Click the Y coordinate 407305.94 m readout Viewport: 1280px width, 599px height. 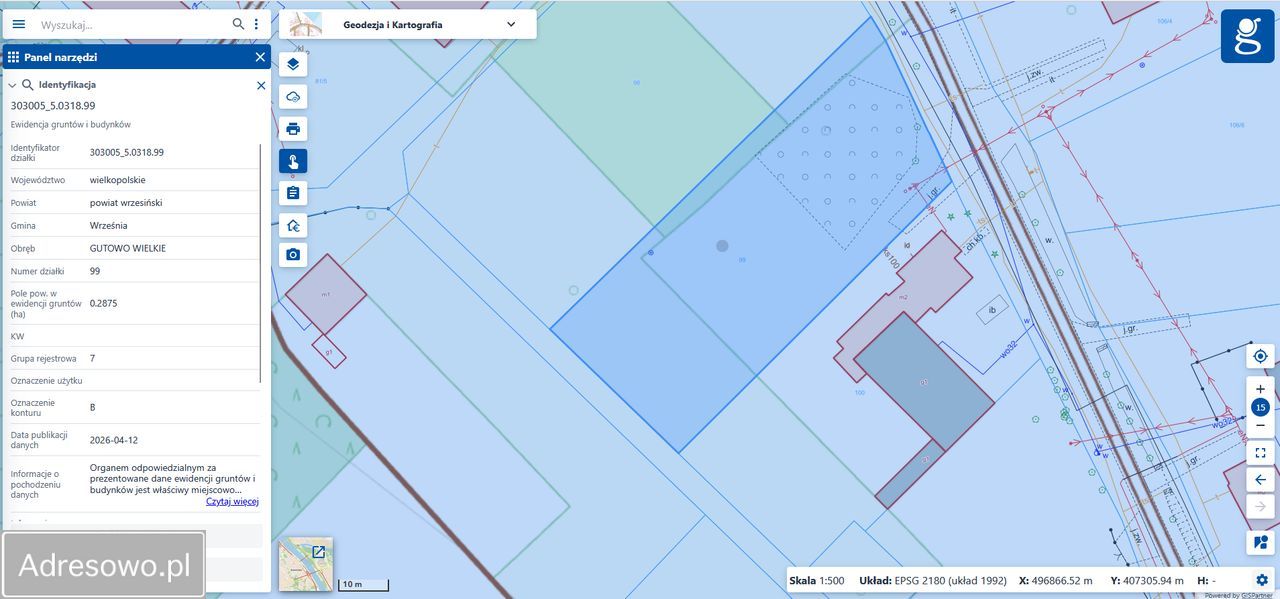(x=1147, y=581)
